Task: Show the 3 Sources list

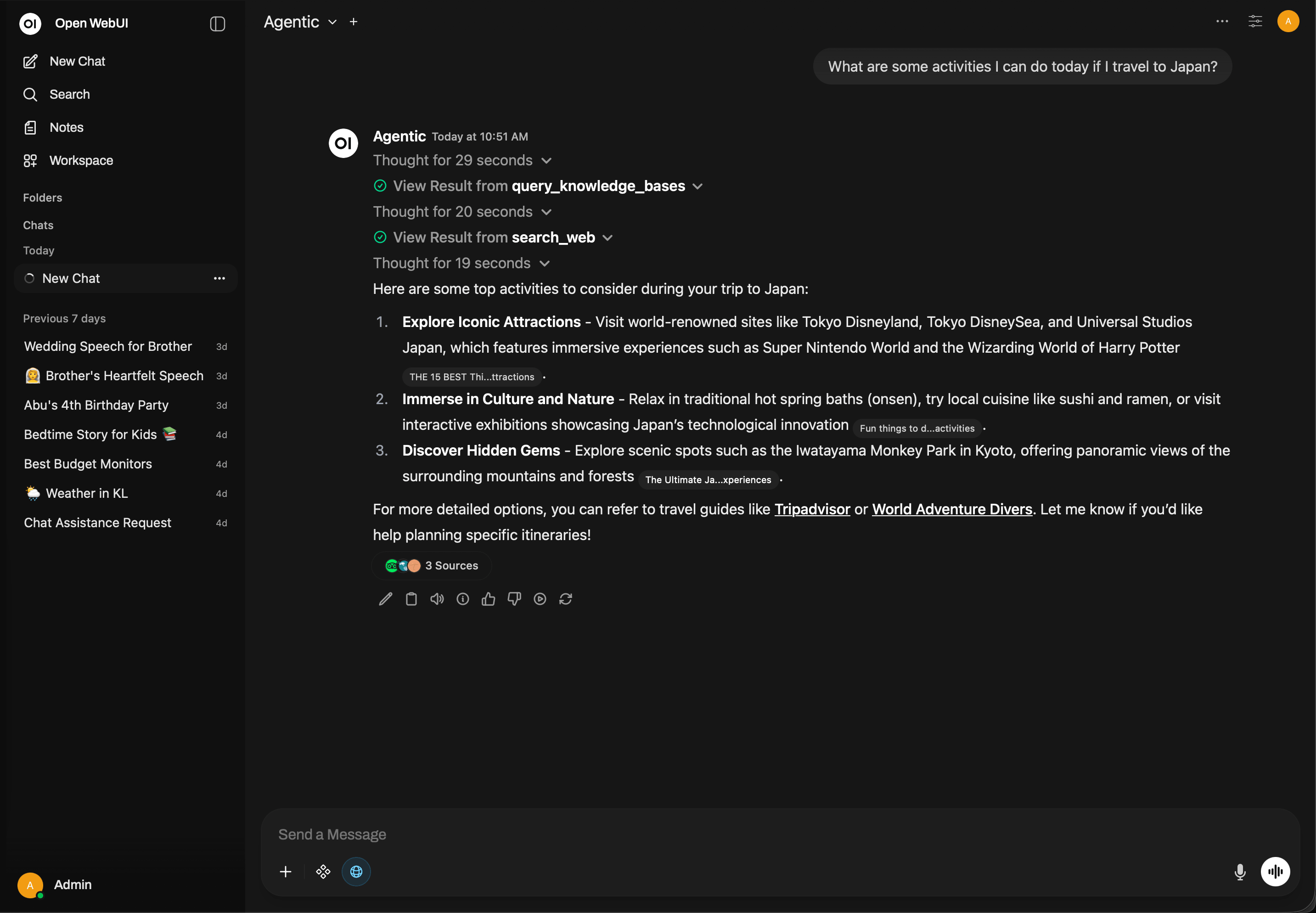Action: 431,565
